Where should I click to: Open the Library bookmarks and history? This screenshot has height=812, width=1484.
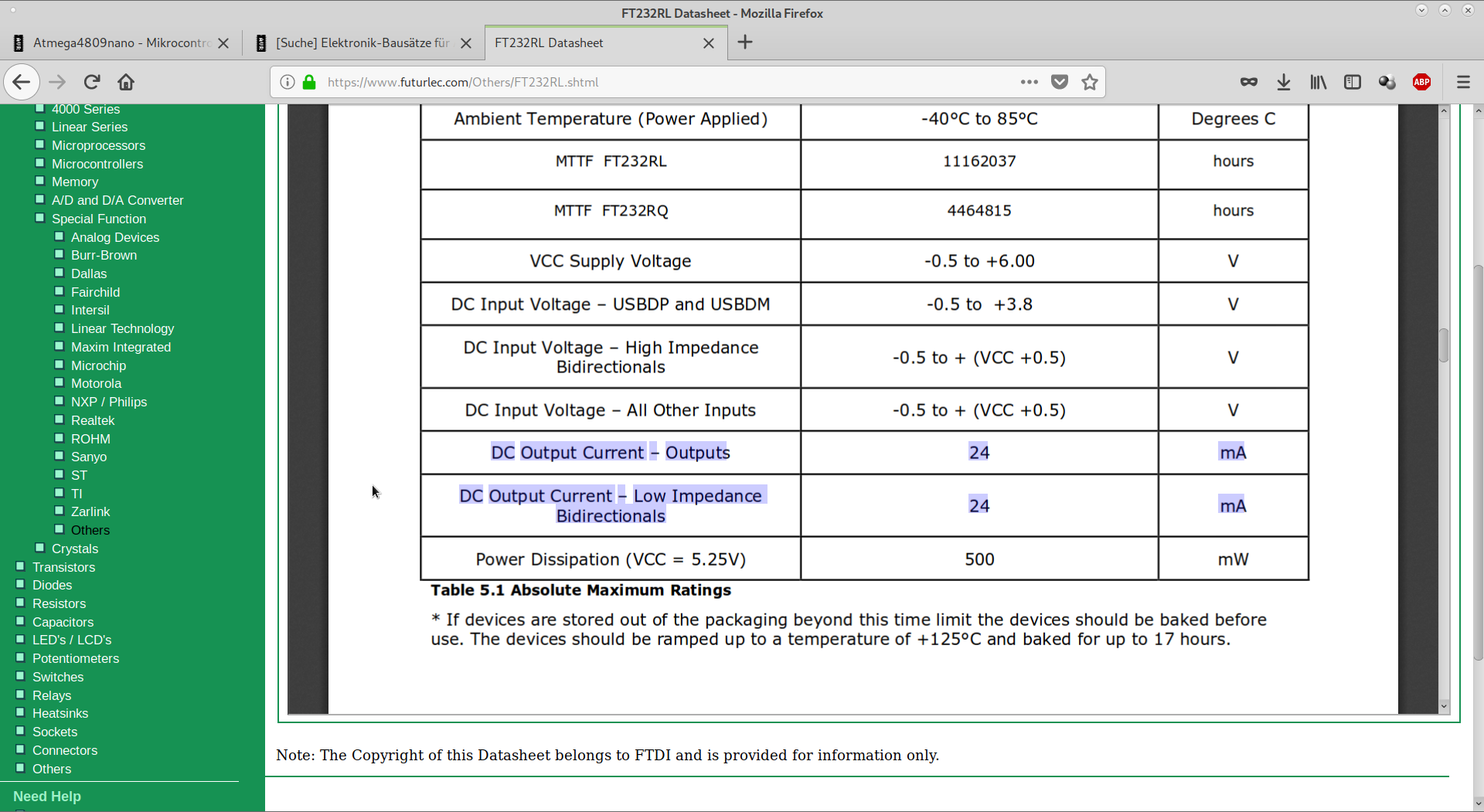click(1319, 82)
